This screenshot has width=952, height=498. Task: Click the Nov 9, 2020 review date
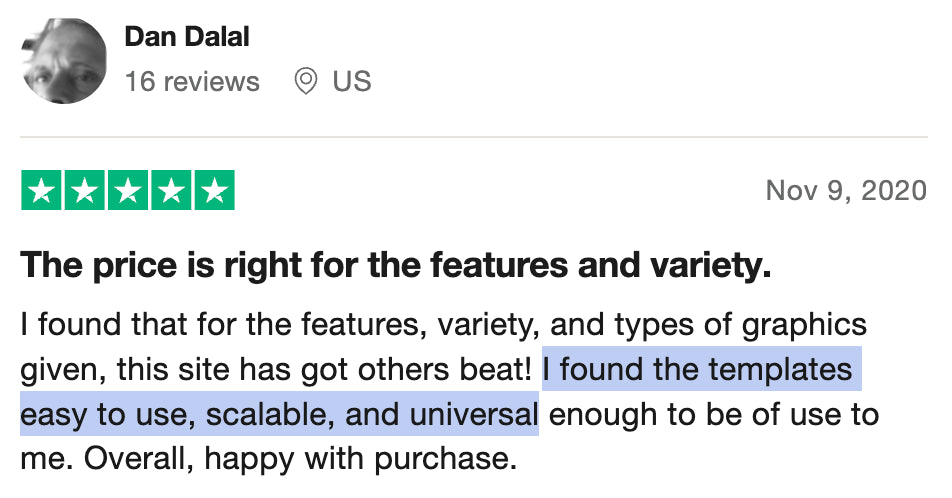point(846,191)
